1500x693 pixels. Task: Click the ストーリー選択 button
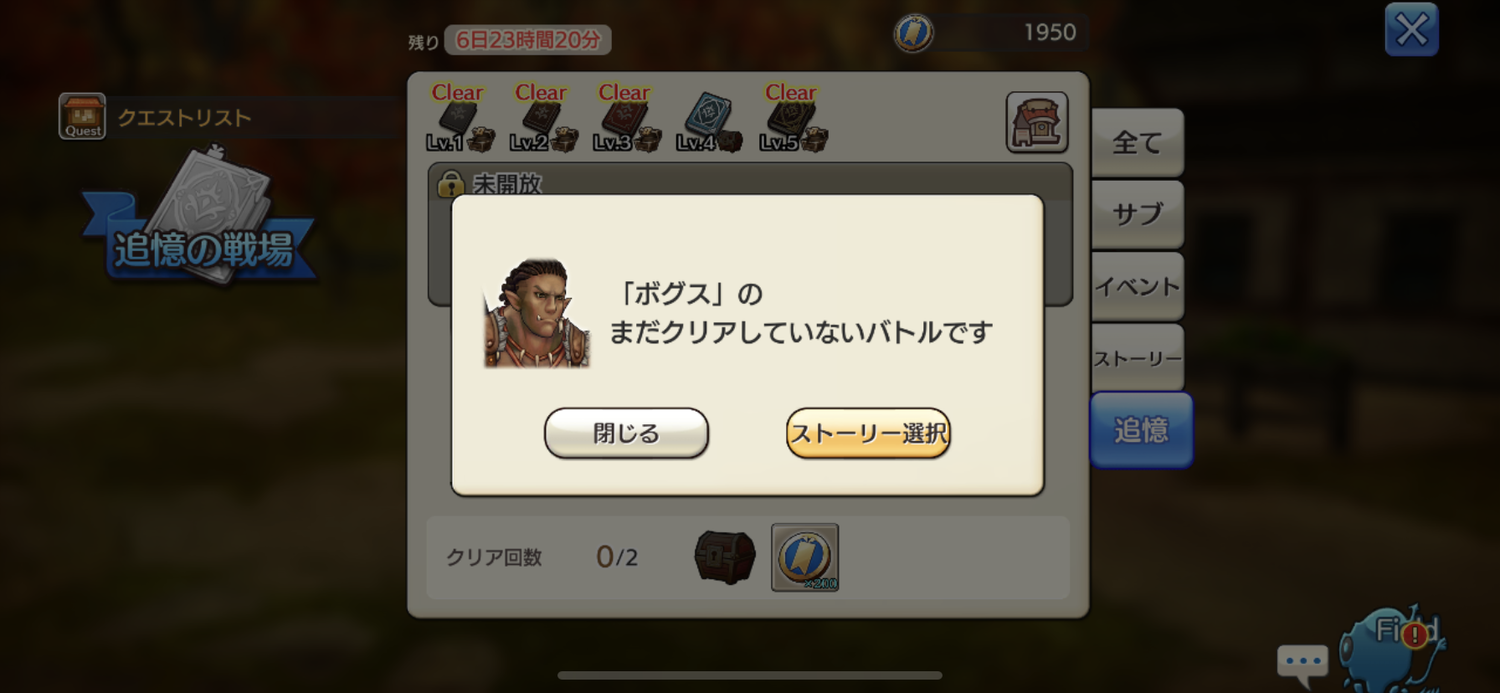[868, 433]
